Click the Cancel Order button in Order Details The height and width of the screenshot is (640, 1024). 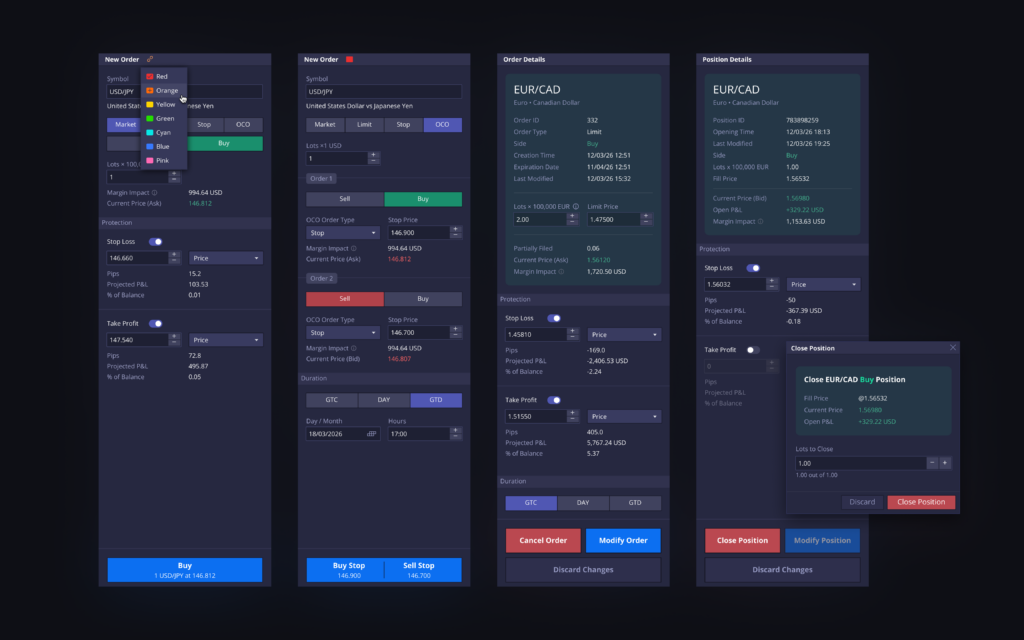click(x=543, y=540)
